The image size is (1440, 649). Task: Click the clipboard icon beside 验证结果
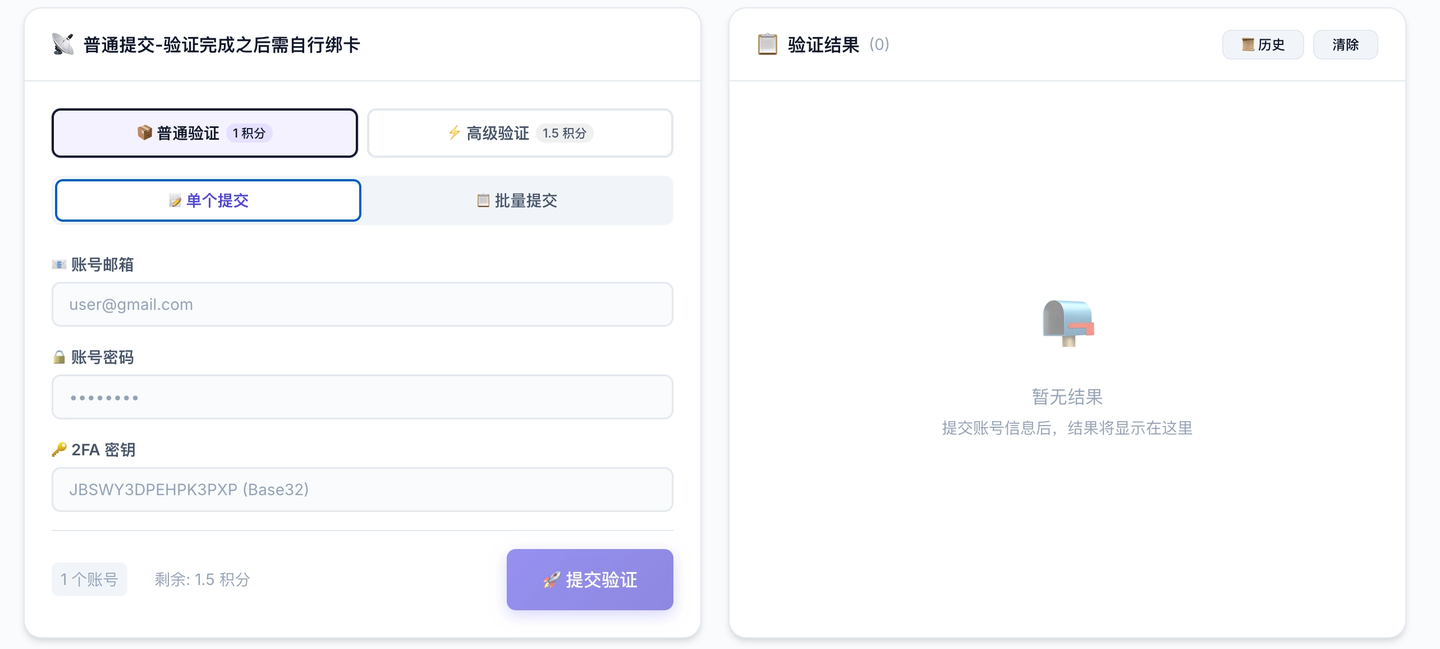(x=767, y=44)
